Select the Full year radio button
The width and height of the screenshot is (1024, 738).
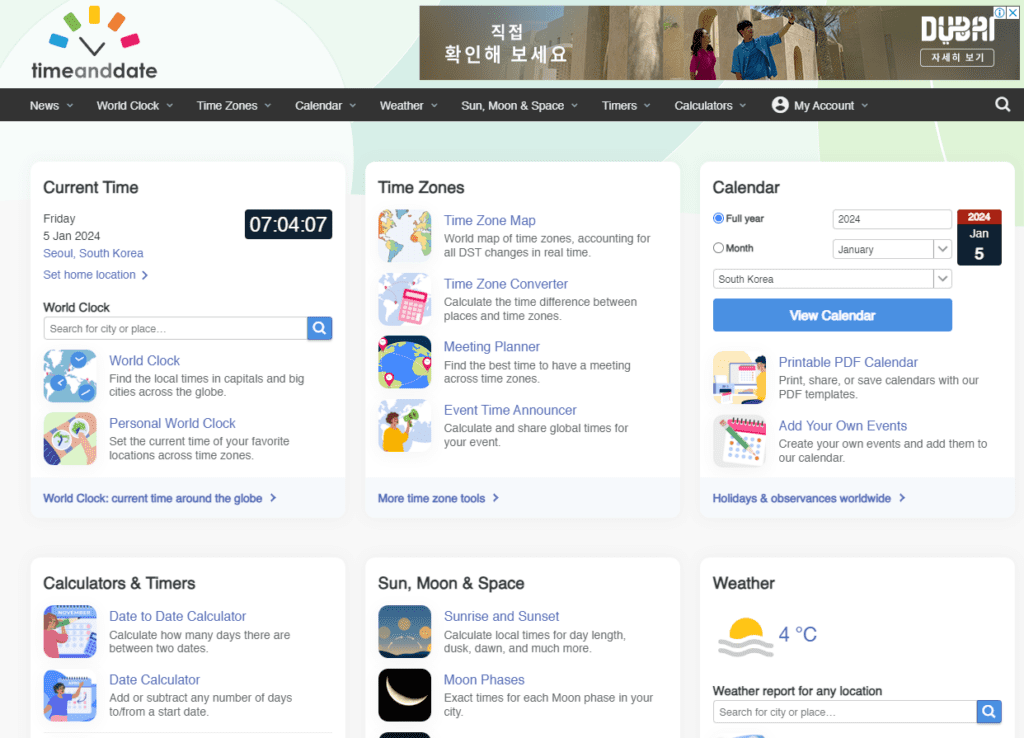[x=718, y=218]
